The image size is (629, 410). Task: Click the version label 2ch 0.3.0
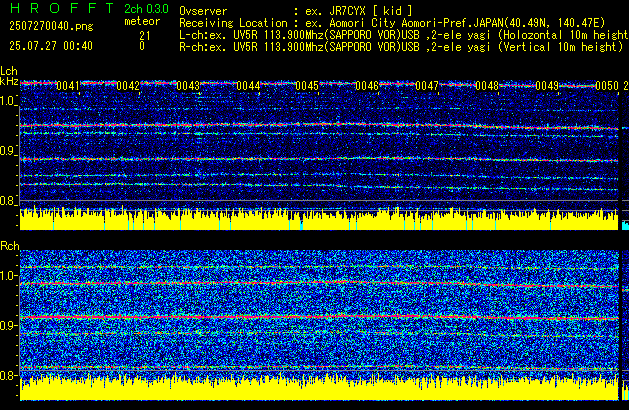tap(146, 8)
